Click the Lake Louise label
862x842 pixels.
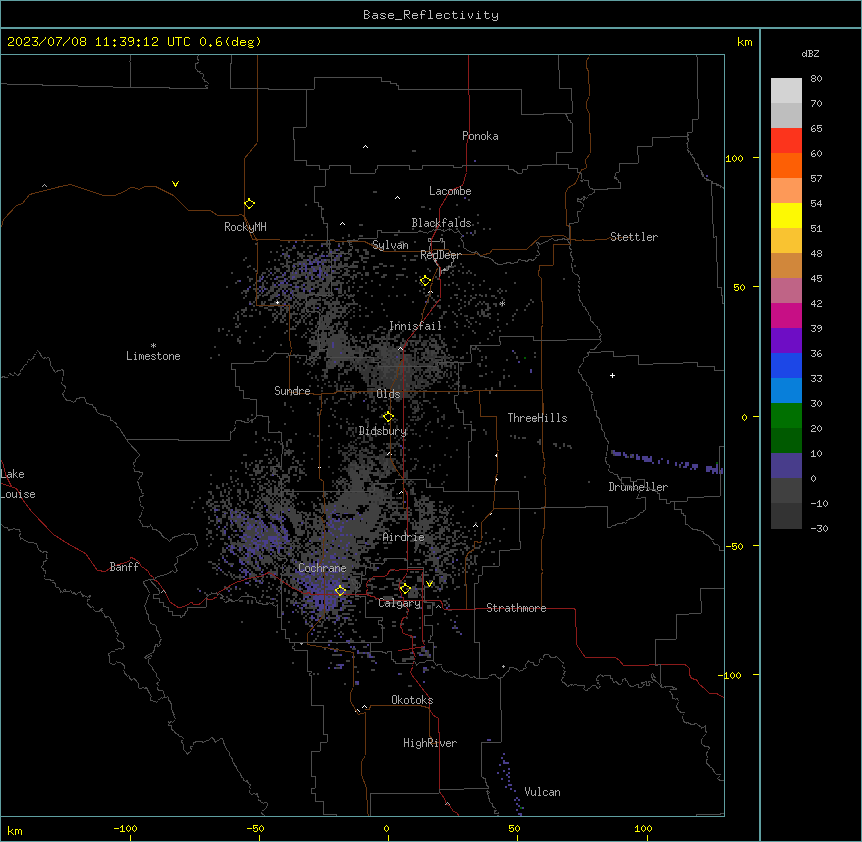tap(18, 484)
